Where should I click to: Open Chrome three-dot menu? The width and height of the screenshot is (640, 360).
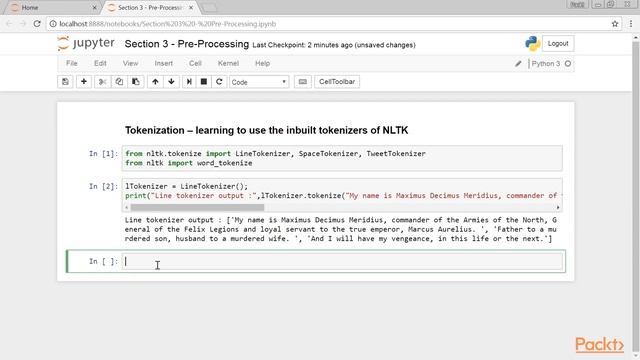point(631,24)
